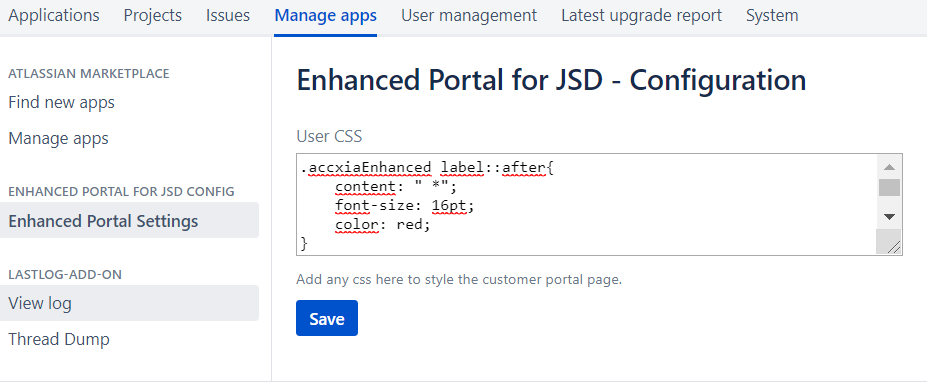Click the textarea scrollbar thumb
Screen dimensions: 927x382
tap(889, 187)
